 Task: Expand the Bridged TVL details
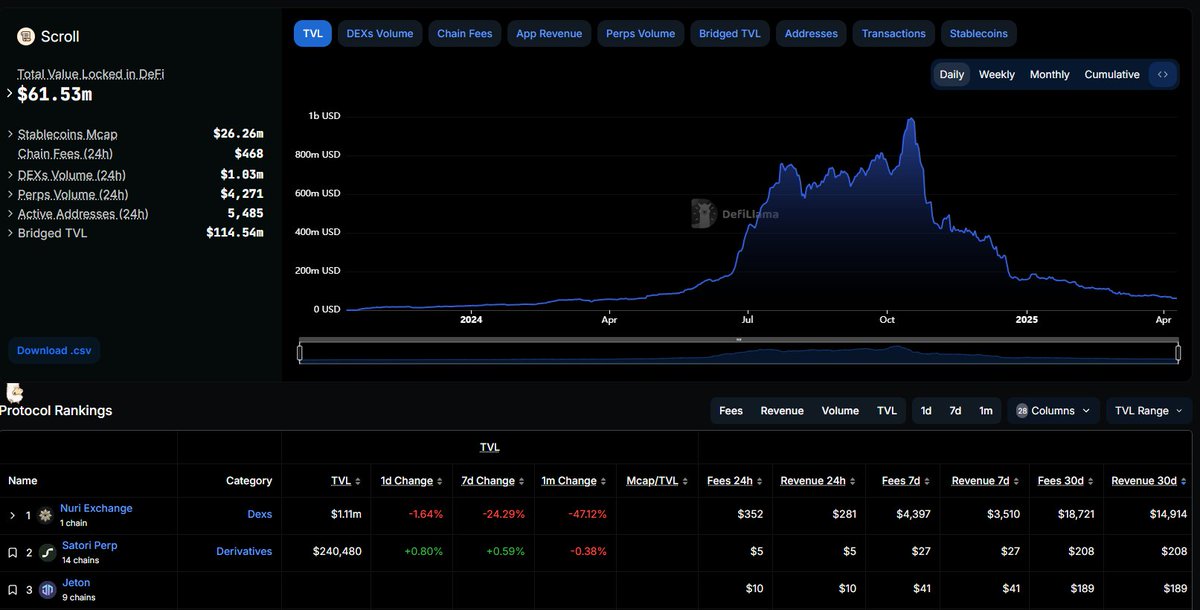click(10, 233)
